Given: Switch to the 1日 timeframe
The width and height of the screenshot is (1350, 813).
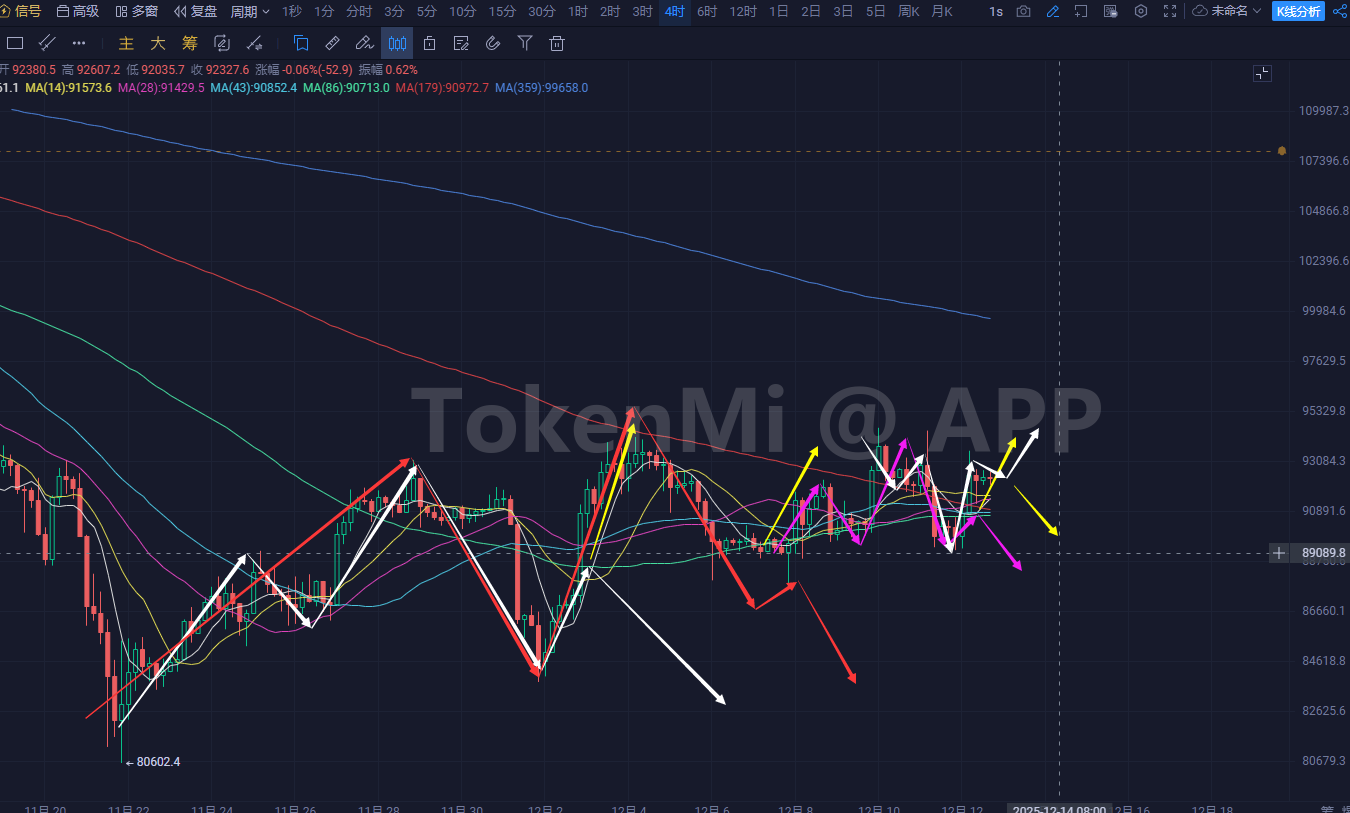Looking at the screenshot, I should point(778,11).
